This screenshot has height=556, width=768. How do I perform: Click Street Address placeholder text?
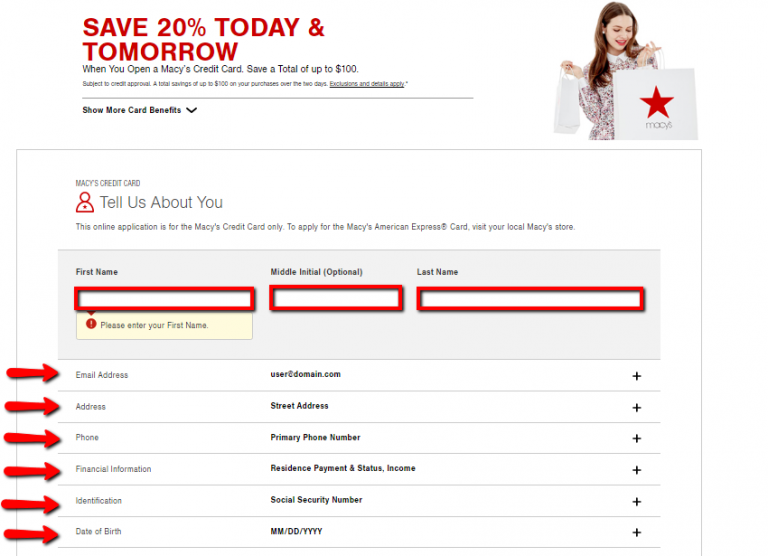pos(299,406)
